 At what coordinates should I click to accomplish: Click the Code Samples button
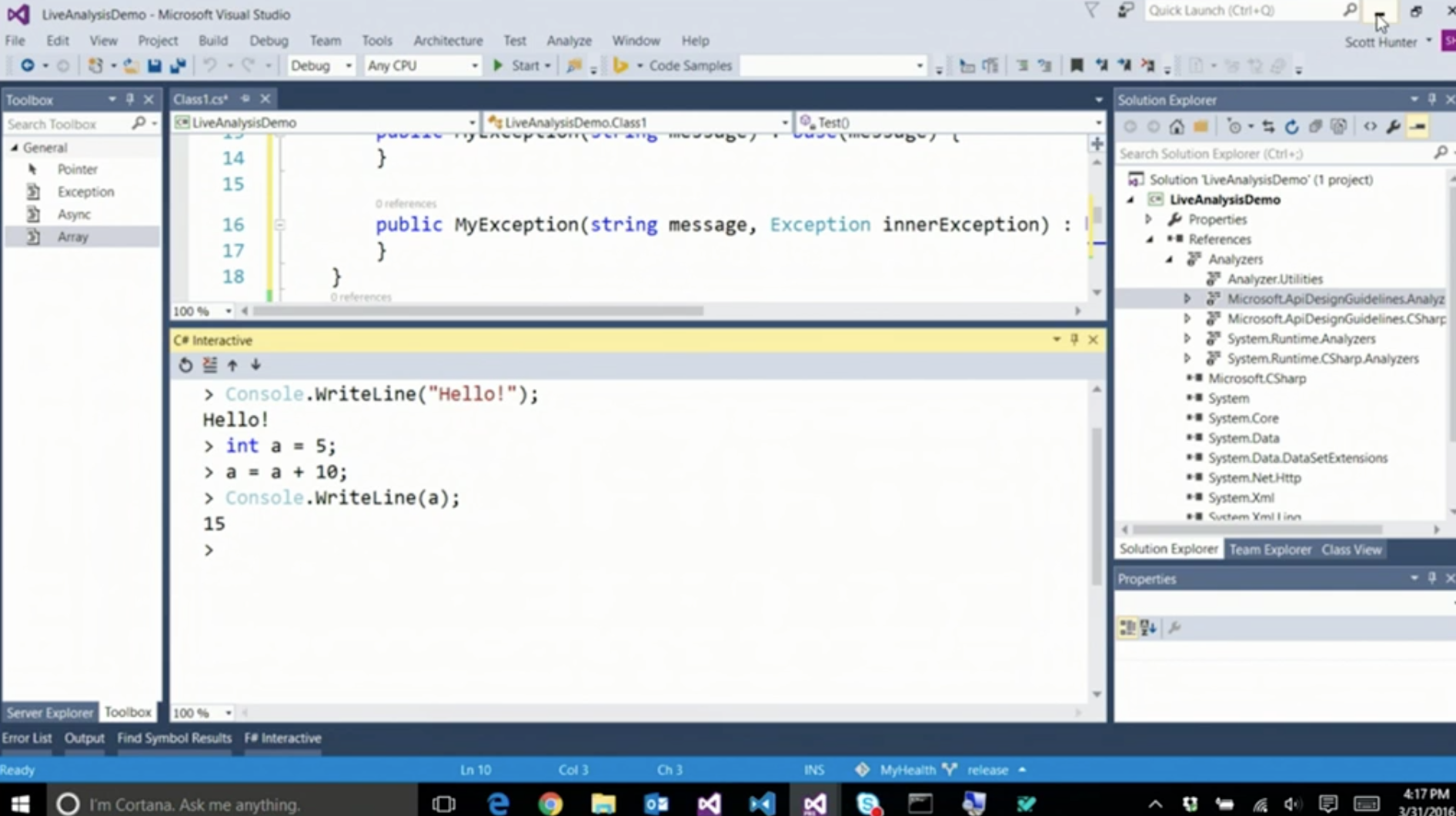690,66
